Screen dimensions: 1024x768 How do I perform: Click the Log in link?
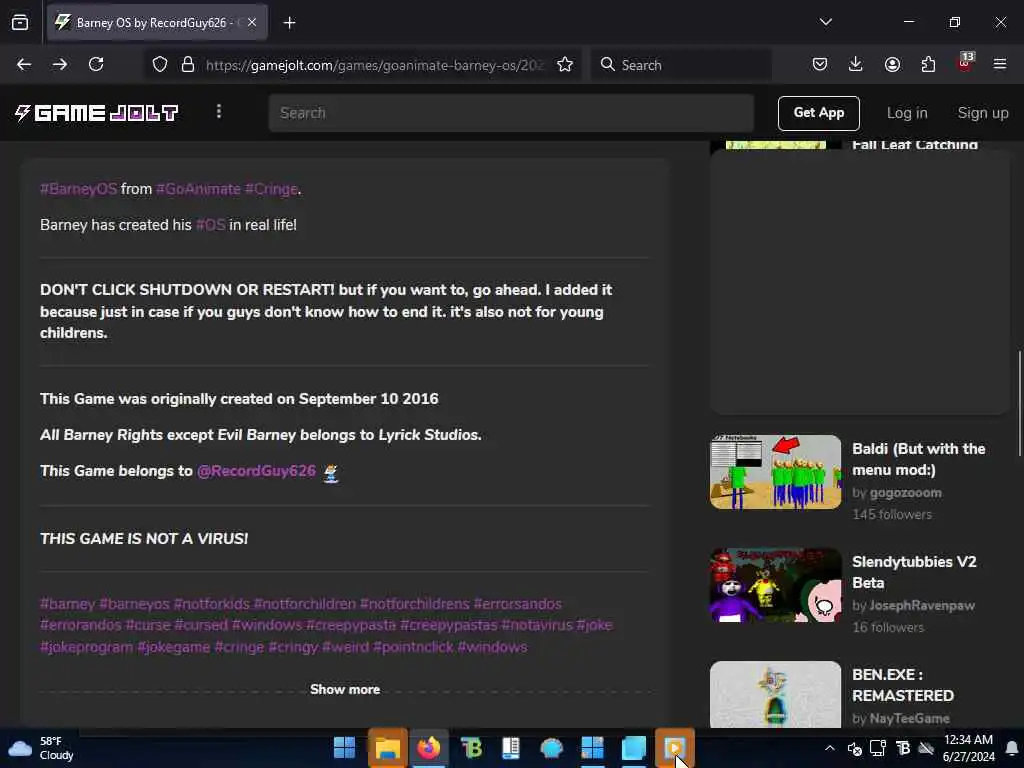point(907,113)
